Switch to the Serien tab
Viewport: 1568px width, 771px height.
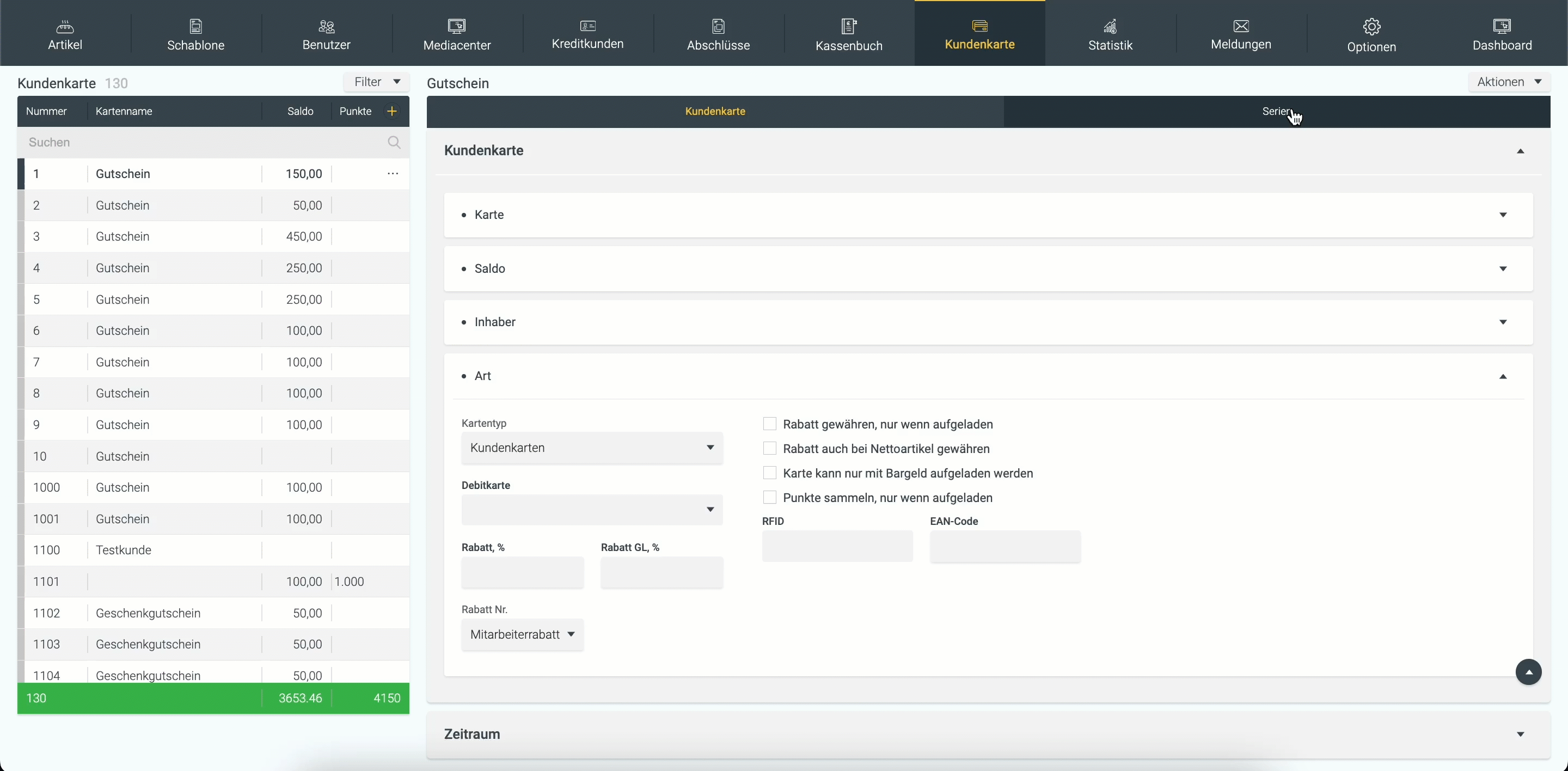click(1276, 112)
